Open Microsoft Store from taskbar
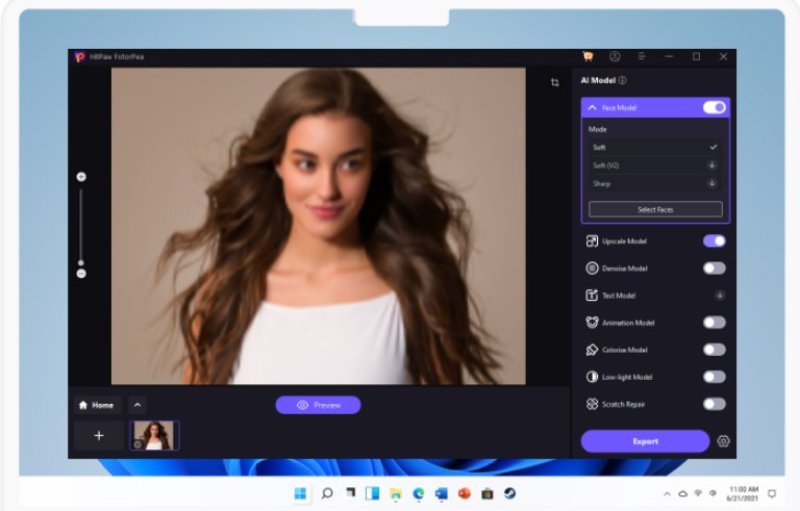Image resolution: width=800 pixels, height=511 pixels. point(487,494)
